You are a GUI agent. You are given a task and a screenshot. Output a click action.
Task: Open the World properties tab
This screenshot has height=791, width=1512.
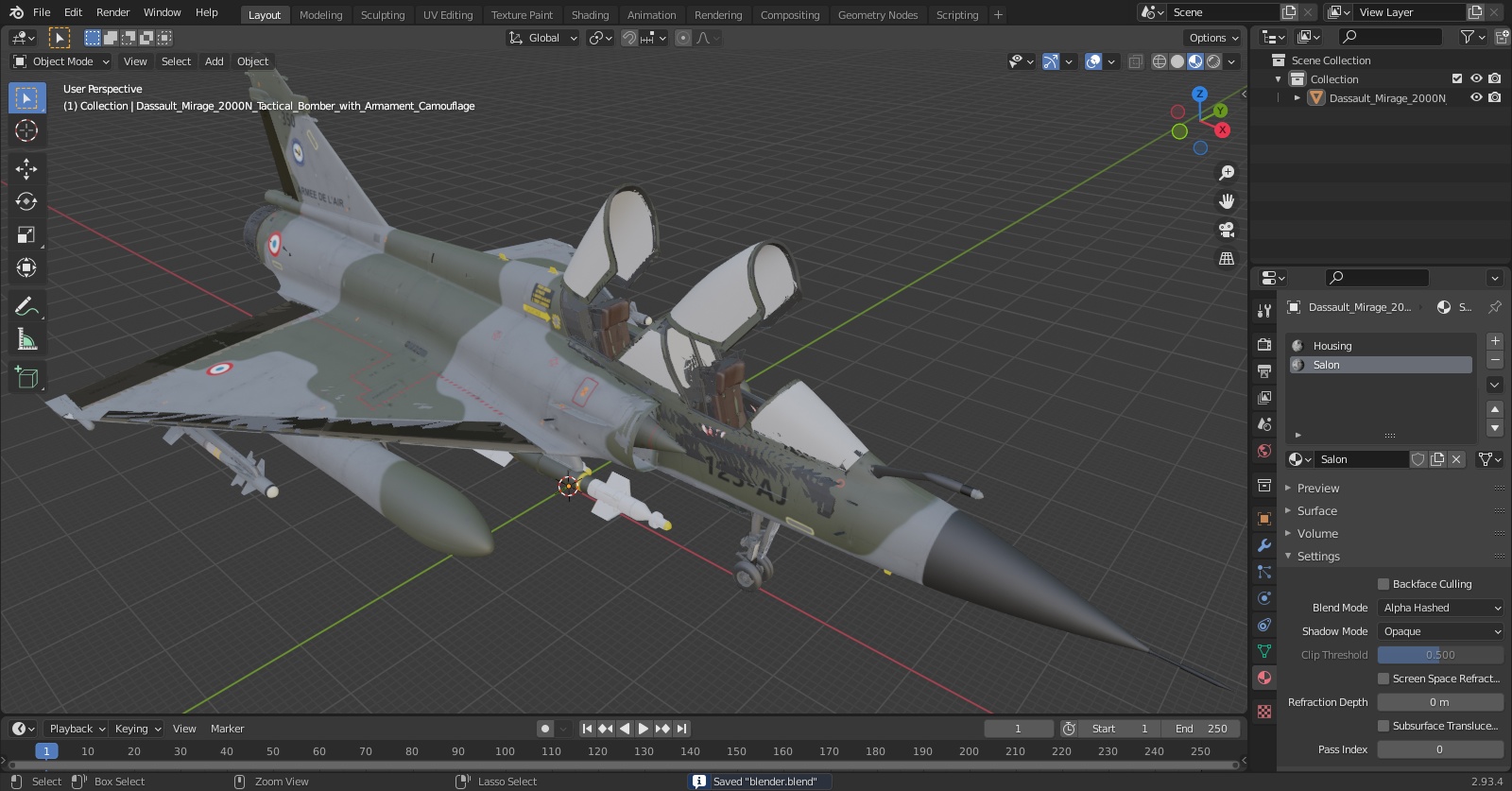(1264, 451)
